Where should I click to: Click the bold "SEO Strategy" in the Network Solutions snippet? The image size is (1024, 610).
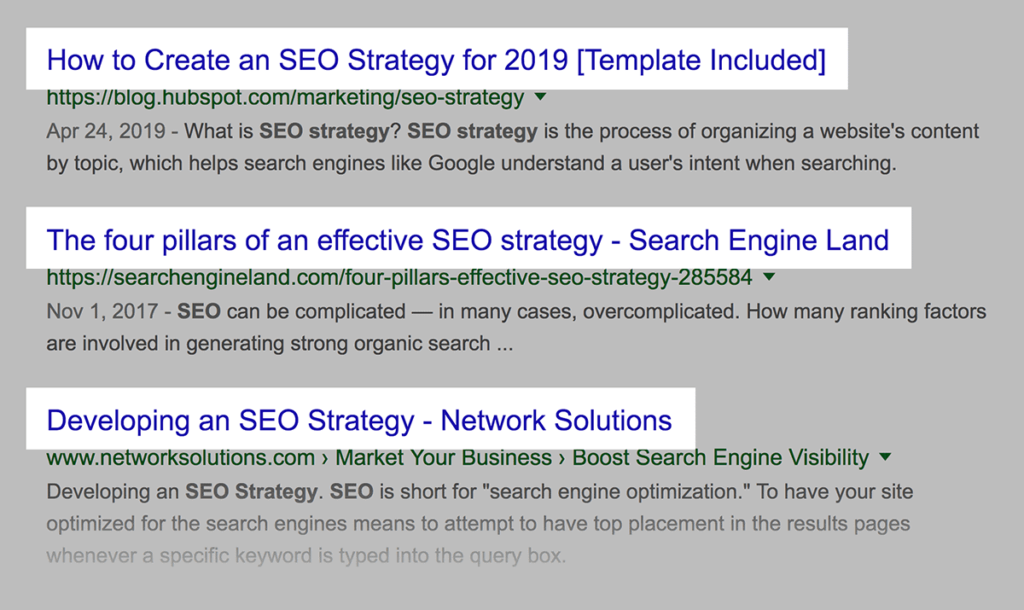click(x=251, y=492)
